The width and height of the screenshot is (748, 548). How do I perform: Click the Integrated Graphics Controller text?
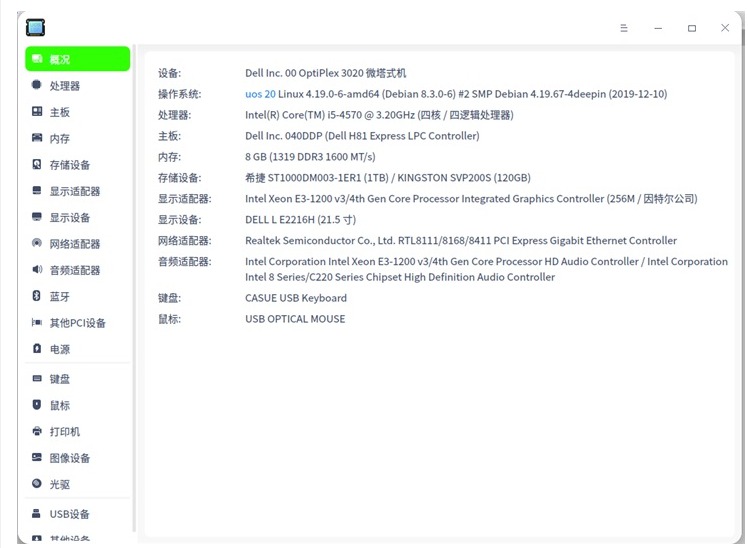471,199
